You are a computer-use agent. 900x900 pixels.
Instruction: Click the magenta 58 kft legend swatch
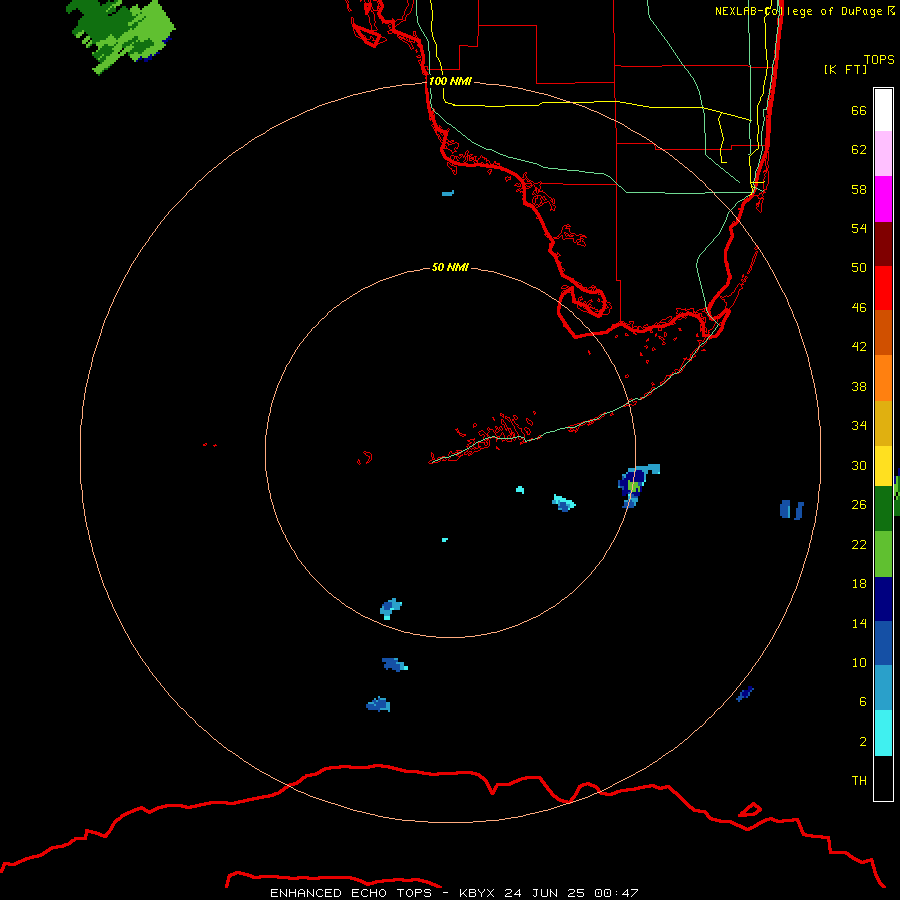(883, 199)
